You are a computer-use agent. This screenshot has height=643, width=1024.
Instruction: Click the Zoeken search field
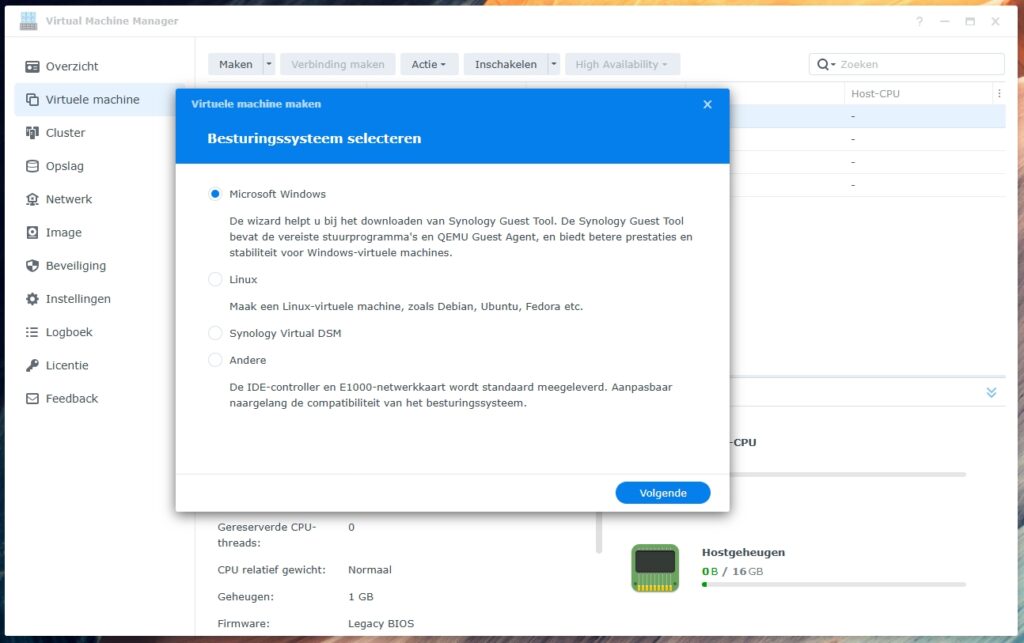pos(918,64)
